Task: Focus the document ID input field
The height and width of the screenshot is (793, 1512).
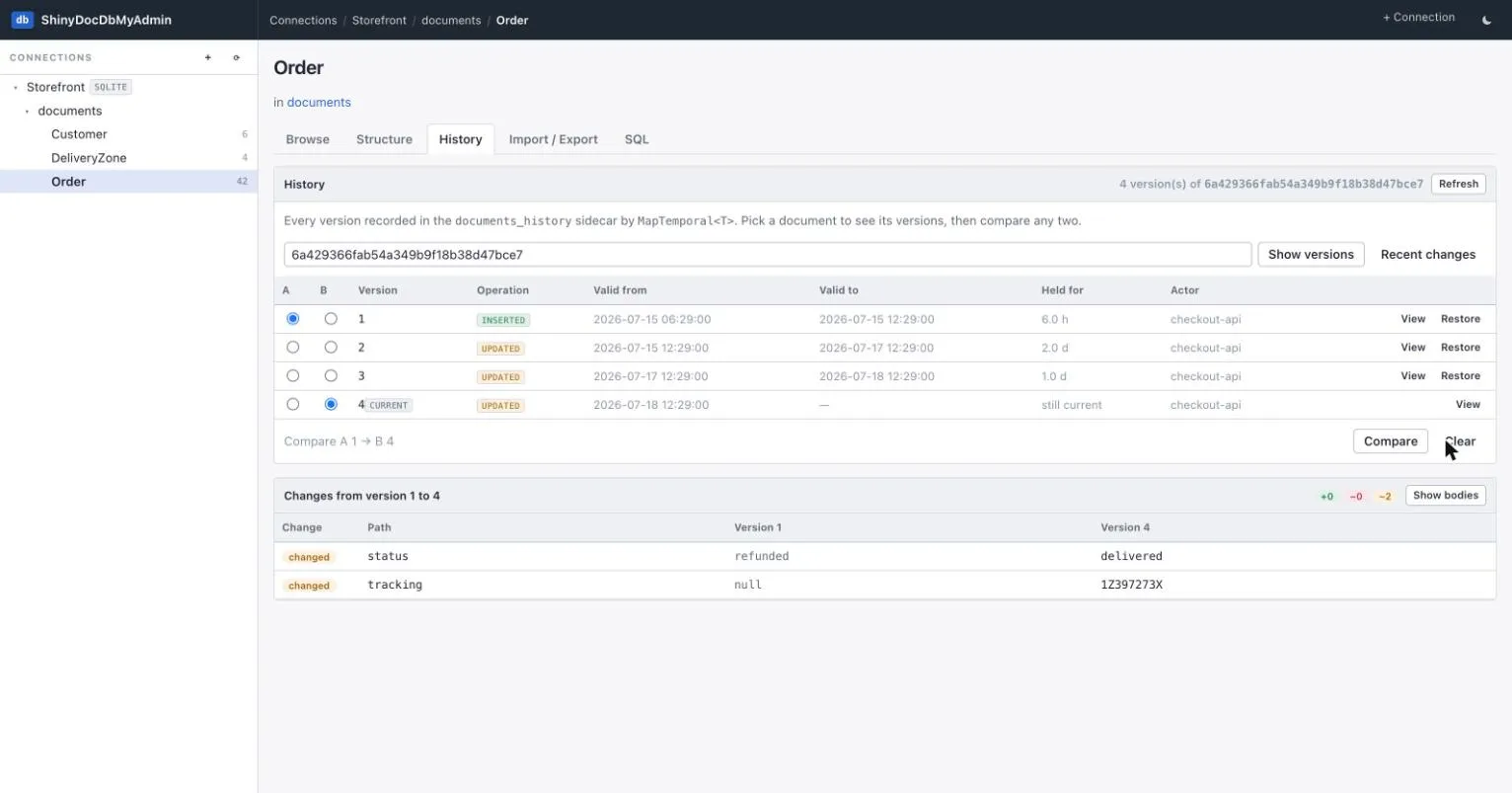Action: click(768, 255)
